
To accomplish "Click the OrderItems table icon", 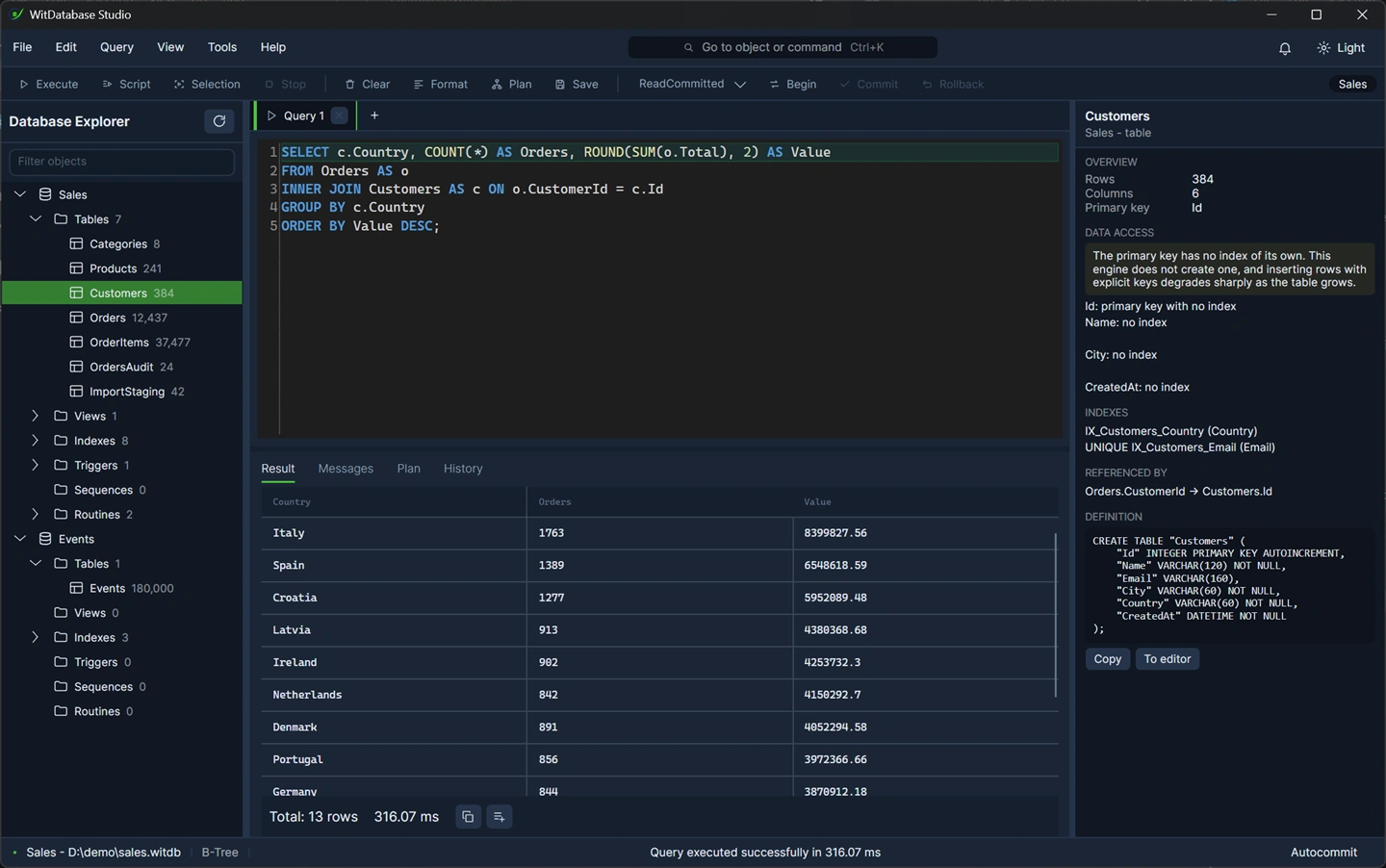I will coord(76,342).
